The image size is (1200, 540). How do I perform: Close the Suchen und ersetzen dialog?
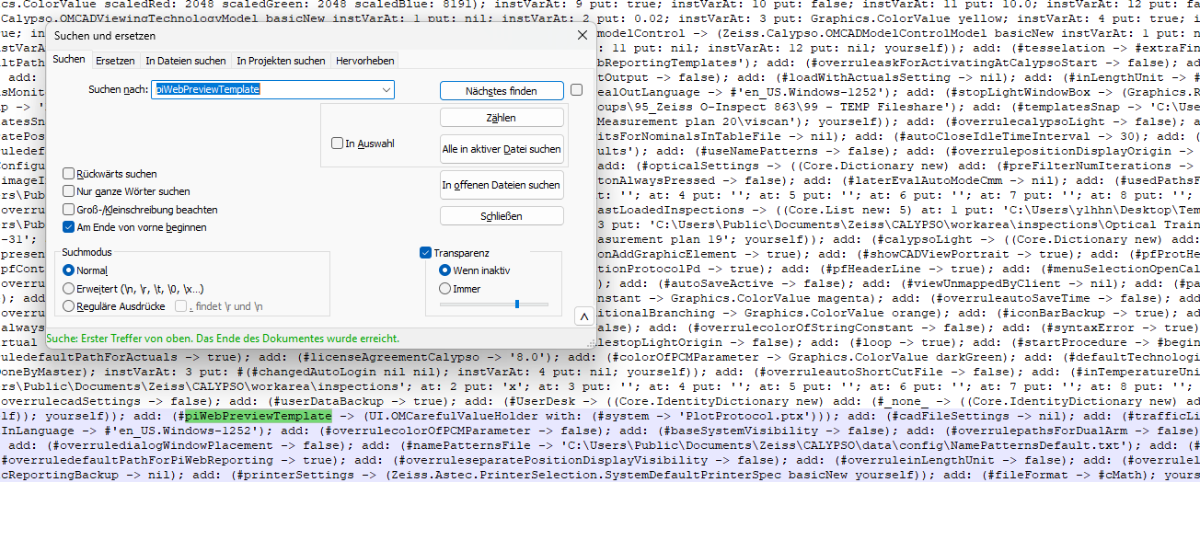(582, 35)
